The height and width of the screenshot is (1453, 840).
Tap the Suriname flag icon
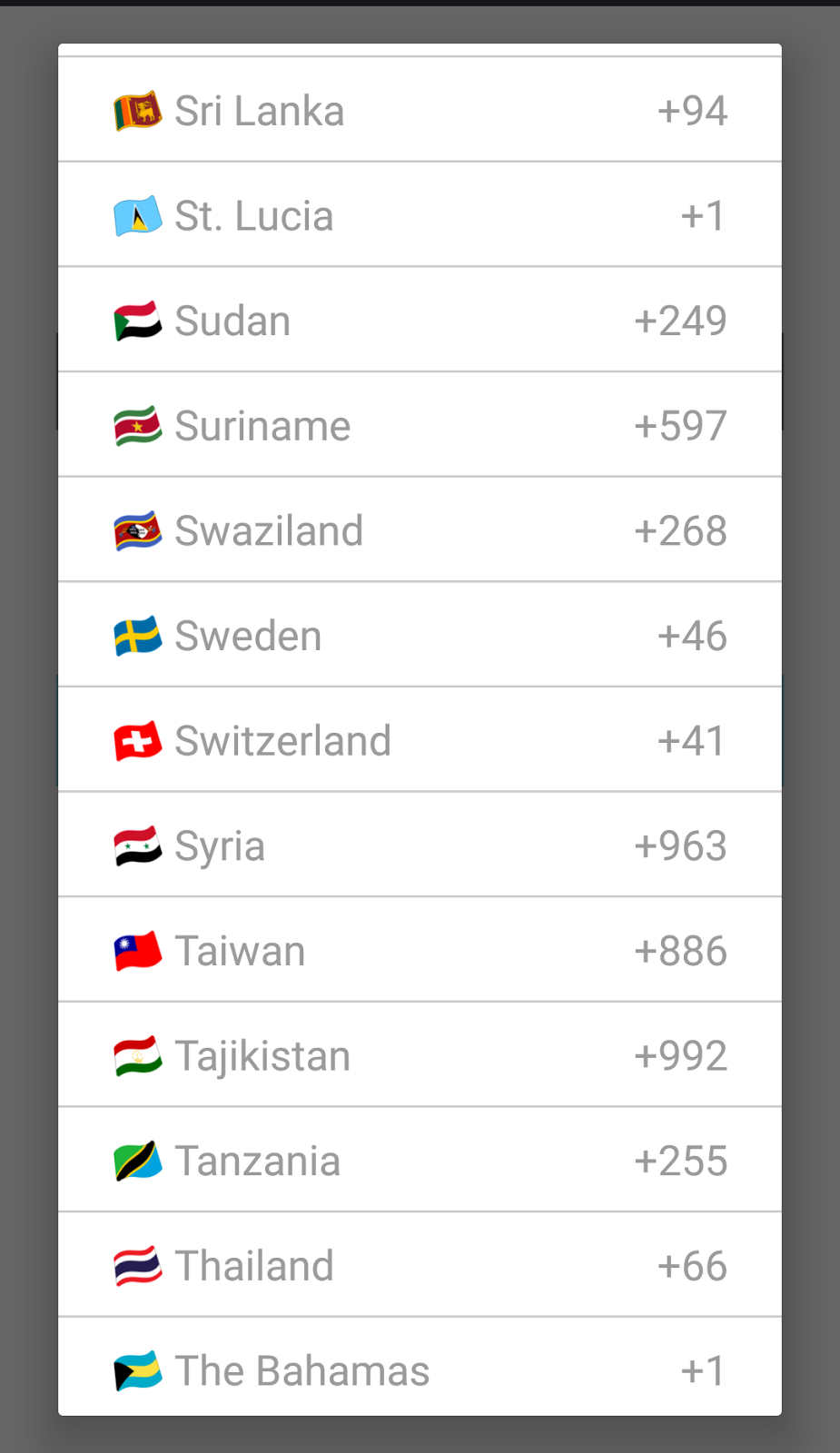tap(138, 426)
